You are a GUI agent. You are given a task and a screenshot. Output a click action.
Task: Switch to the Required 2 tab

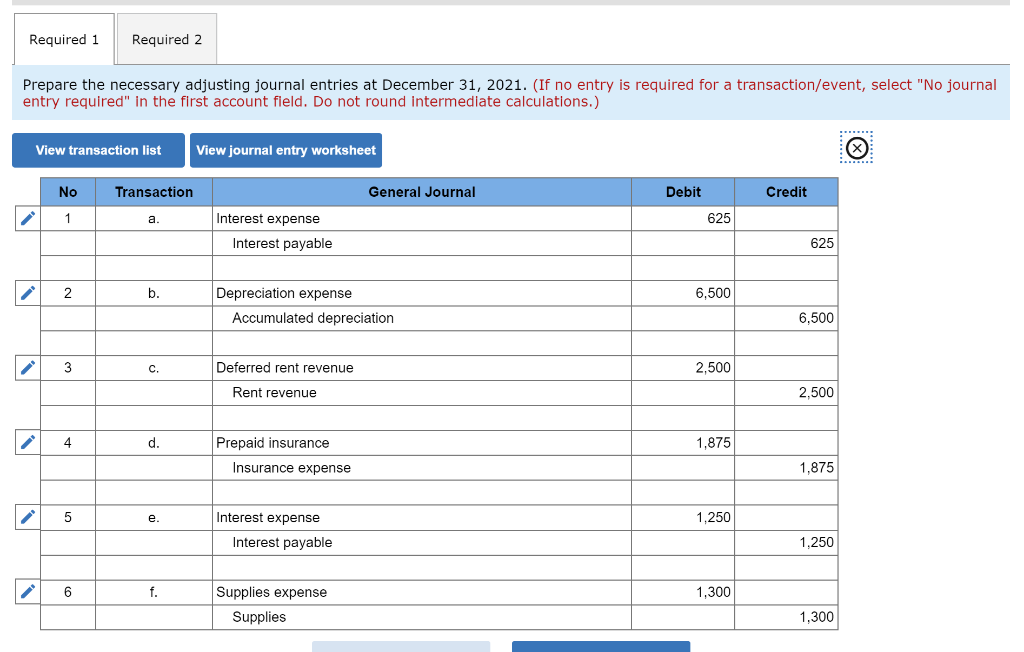pos(167,40)
